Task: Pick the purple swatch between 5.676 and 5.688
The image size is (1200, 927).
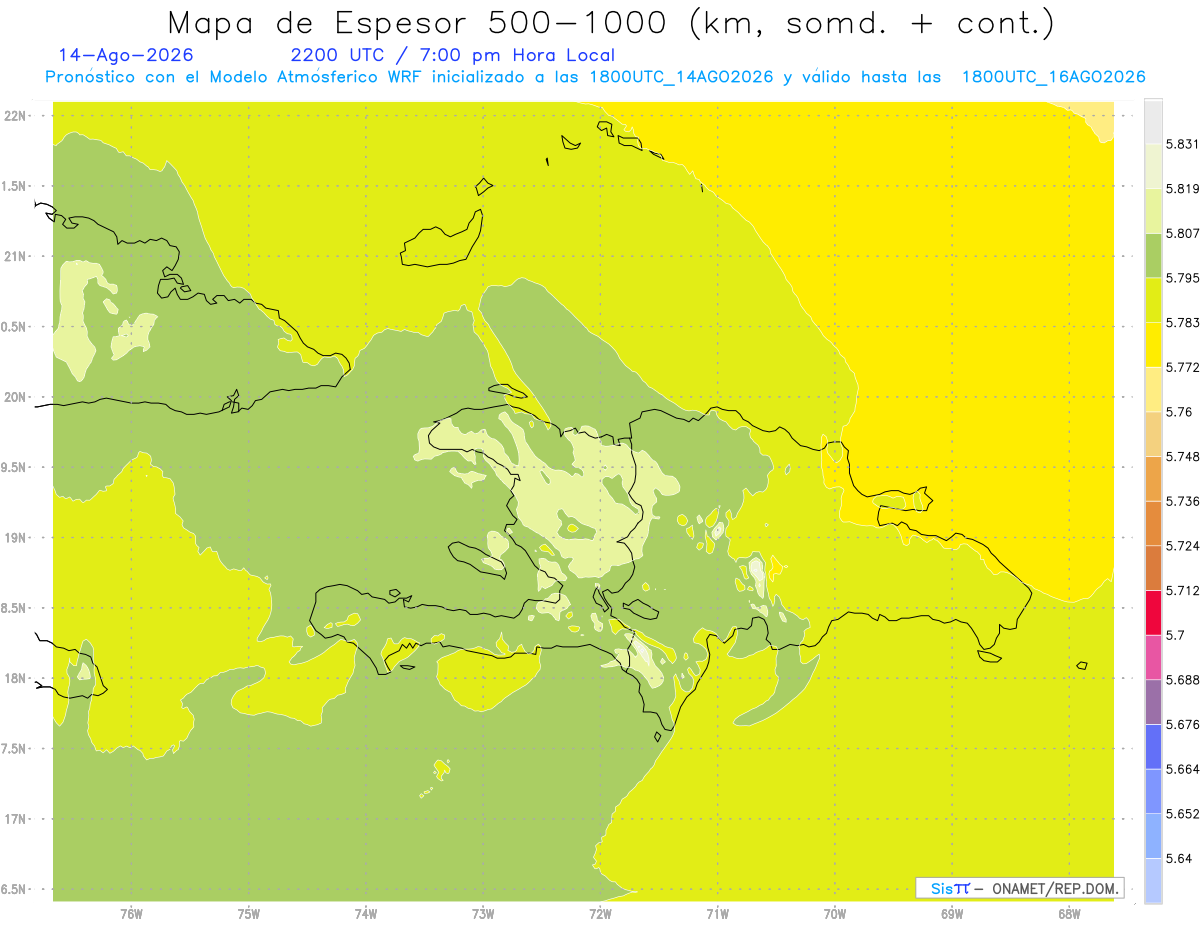Action: point(1153,702)
